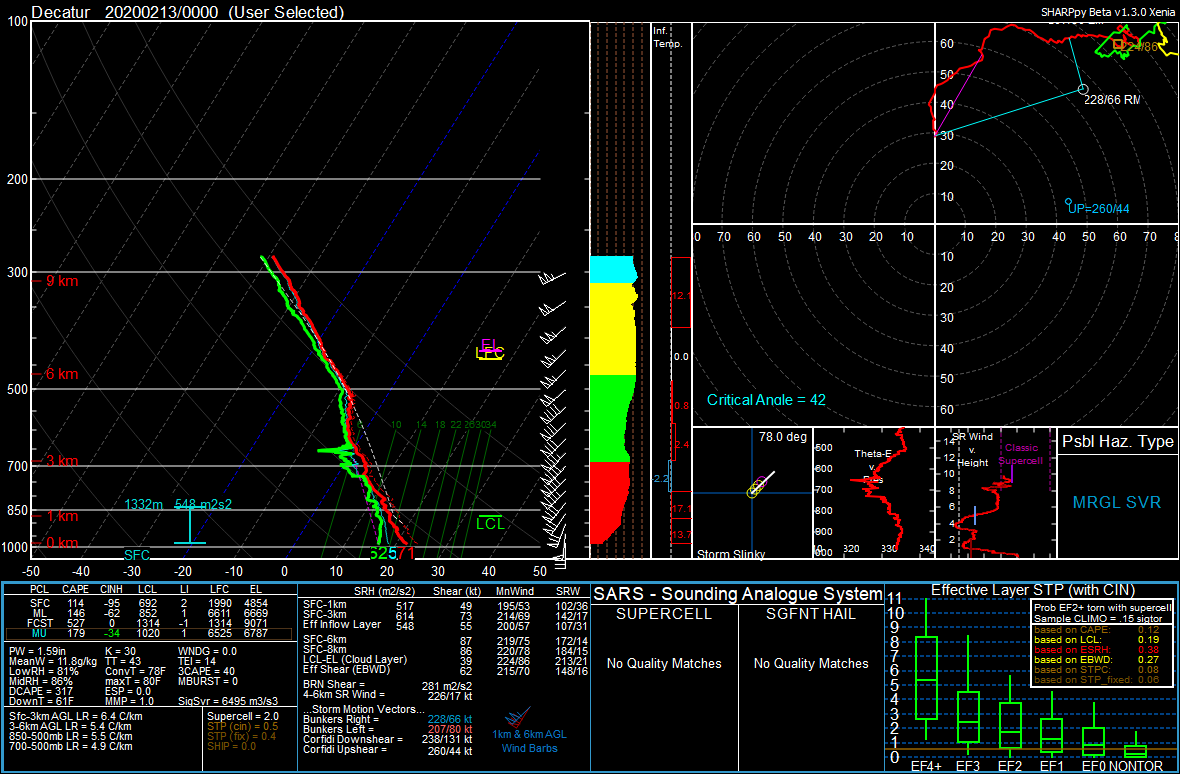Click the STP (cin) = 0.5 value
1180x774 pixels.
242,726
